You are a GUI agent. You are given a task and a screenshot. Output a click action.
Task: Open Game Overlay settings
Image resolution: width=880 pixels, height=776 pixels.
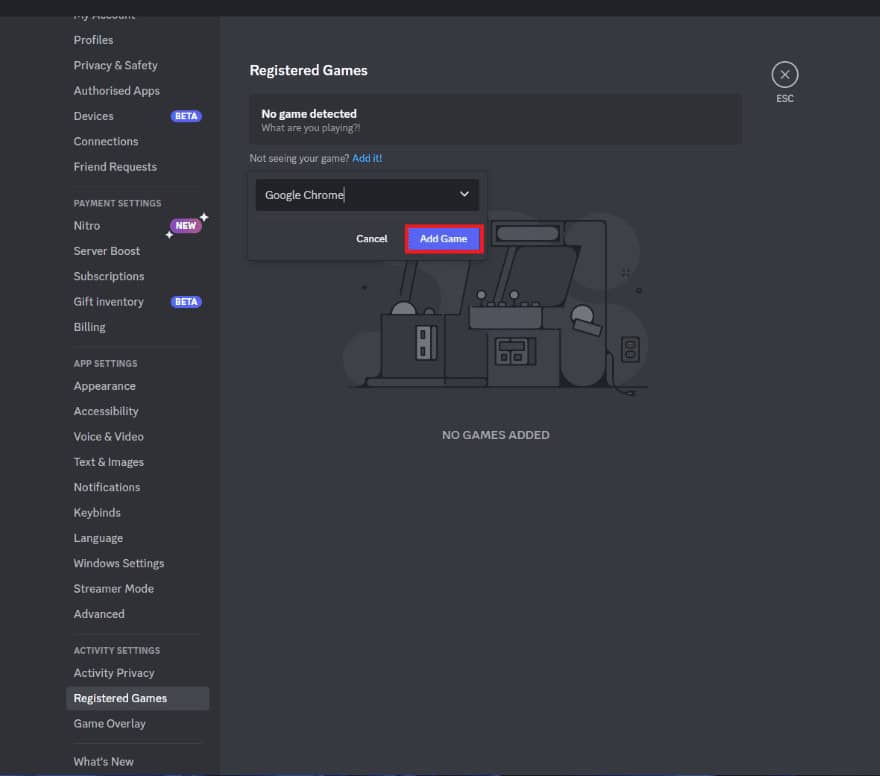(x=109, y=723)
